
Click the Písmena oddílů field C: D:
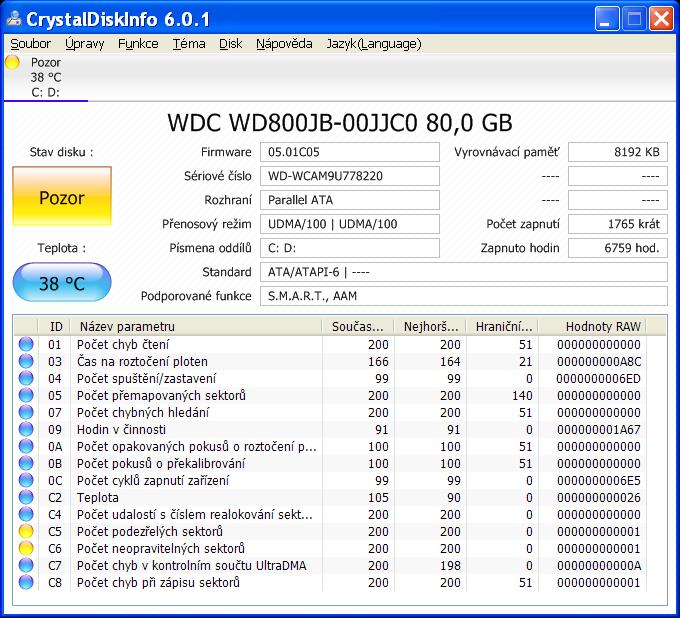coord(350,248)
